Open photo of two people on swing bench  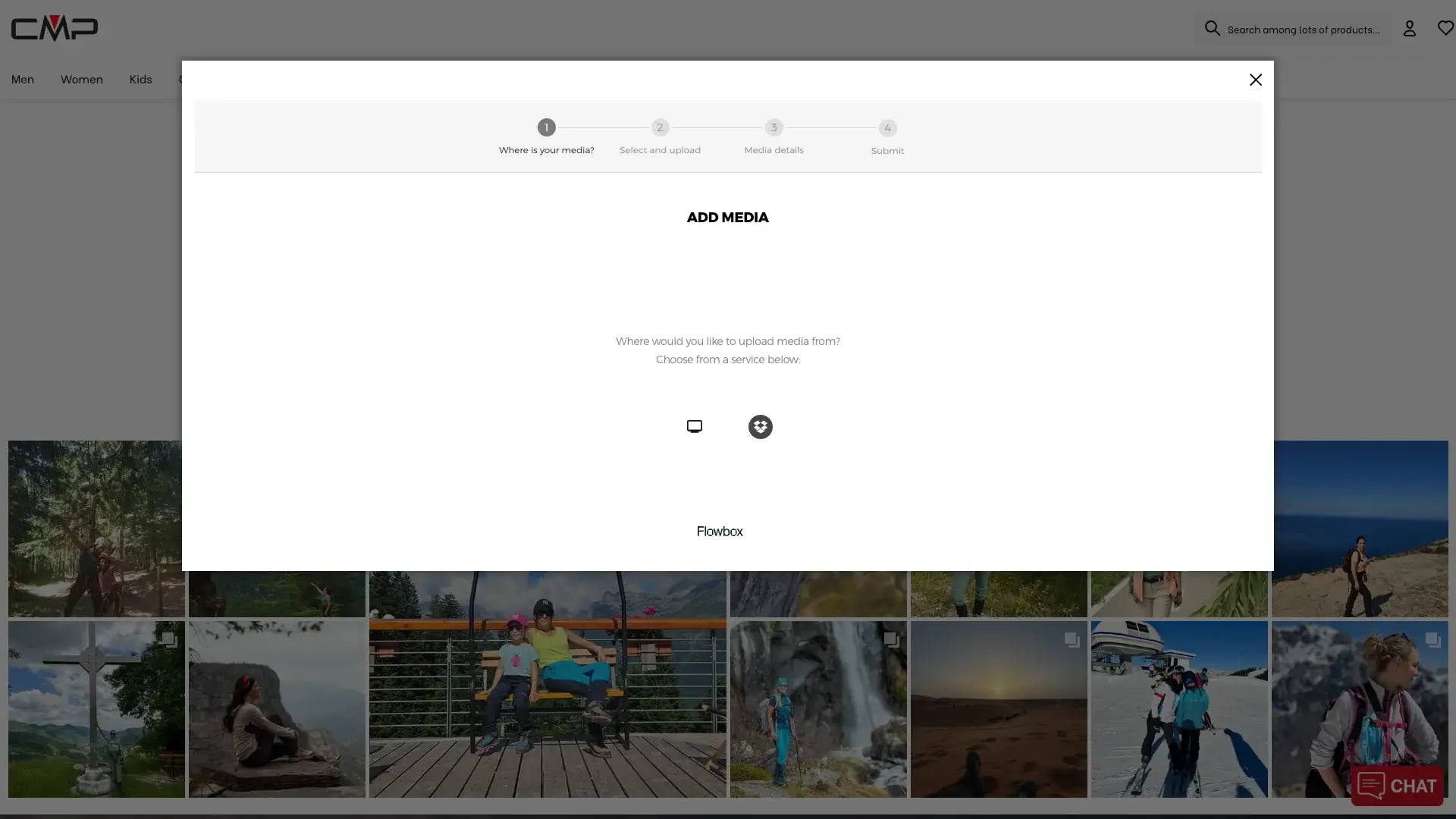548,684
